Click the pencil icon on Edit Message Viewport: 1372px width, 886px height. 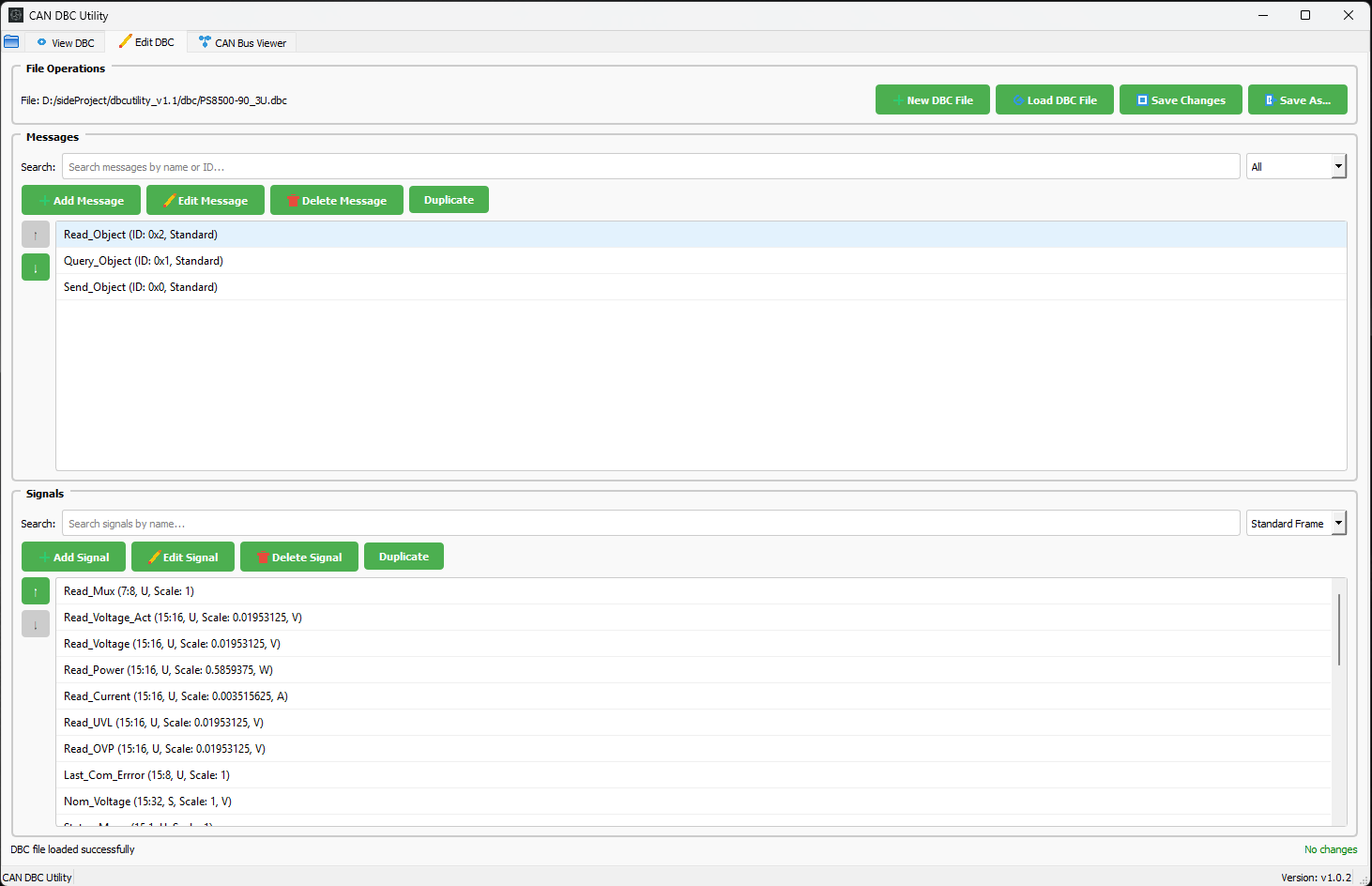[169, 199]
